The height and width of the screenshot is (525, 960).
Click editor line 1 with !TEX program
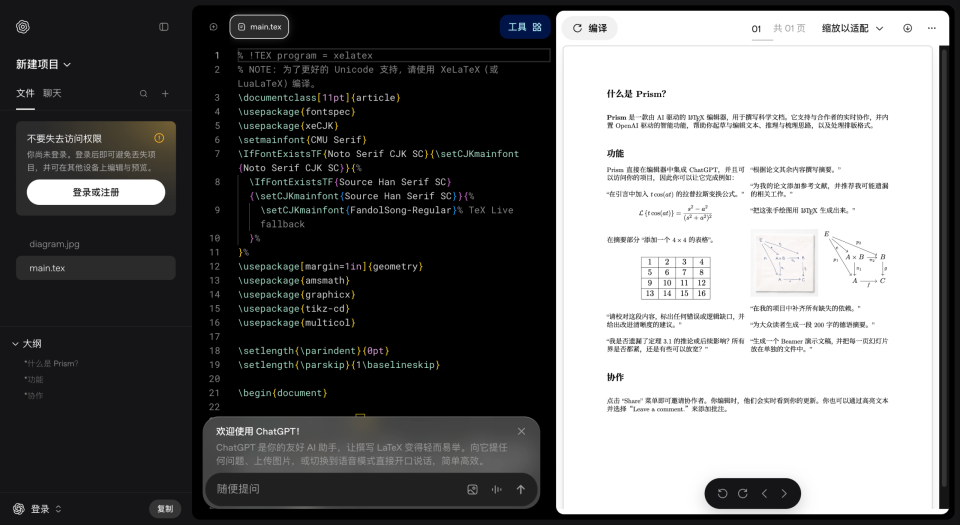tap(393, 55)
